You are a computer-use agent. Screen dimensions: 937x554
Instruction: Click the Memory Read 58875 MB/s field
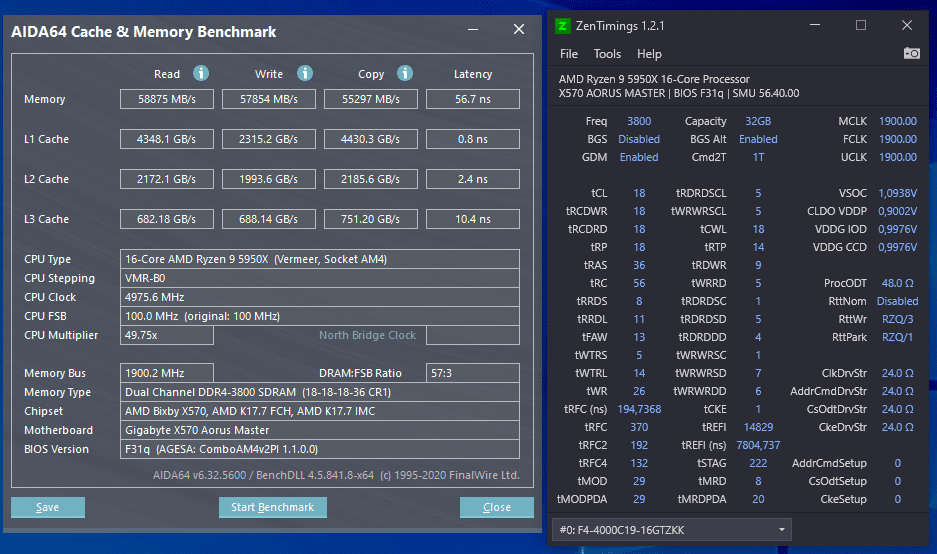pos(167,99)
